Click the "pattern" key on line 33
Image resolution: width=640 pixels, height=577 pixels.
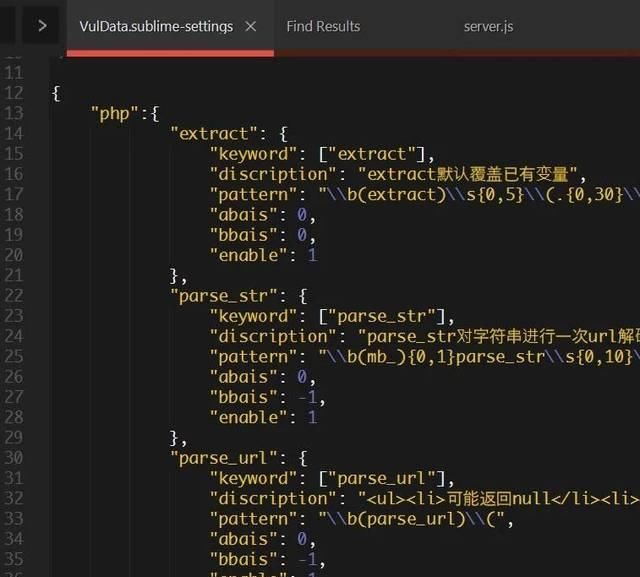coord(252,518)
